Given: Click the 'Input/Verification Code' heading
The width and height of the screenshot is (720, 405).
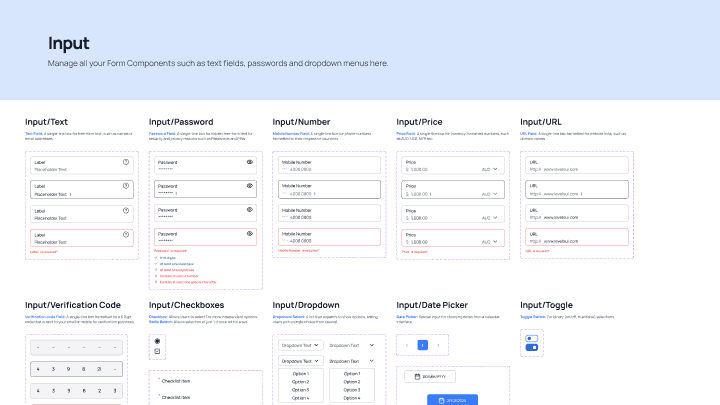Looking at the screenshot, I should pos(73,305).
